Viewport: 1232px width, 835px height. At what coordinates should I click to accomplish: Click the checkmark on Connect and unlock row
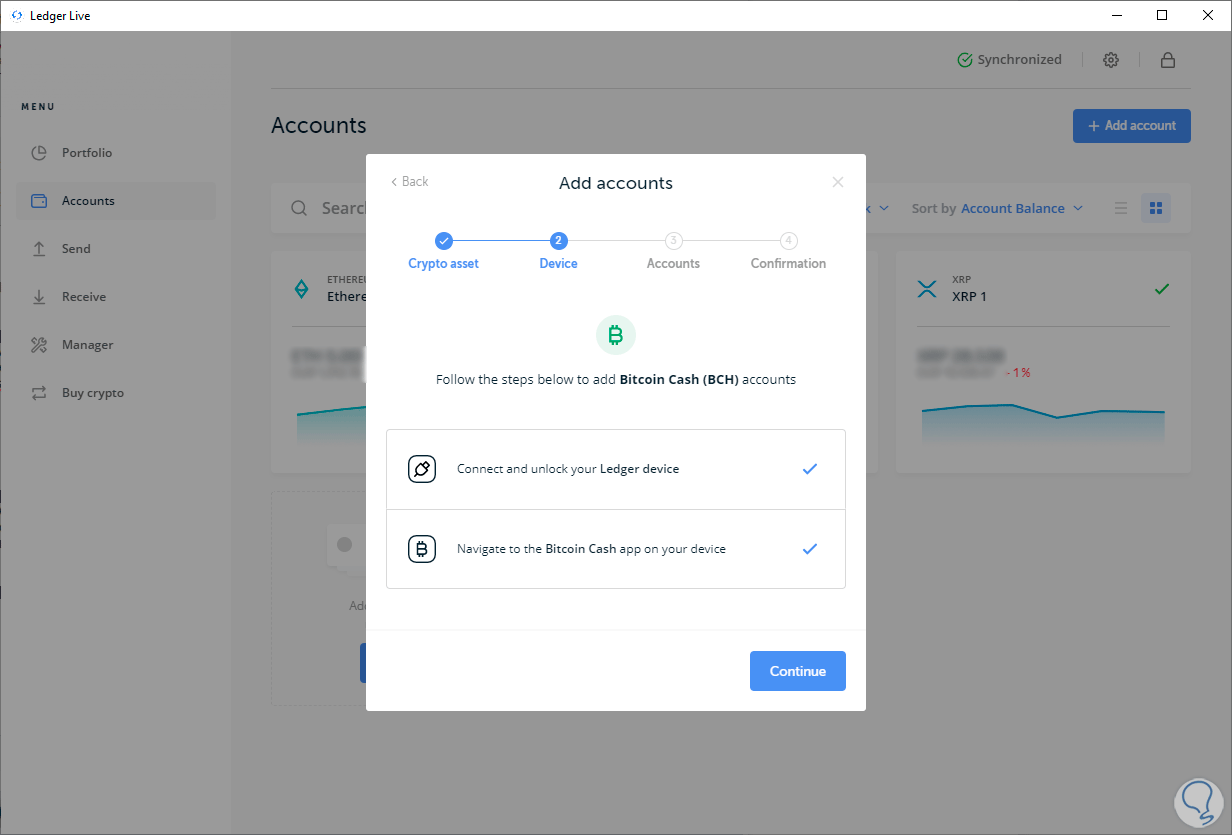click(x=810, y=468)
